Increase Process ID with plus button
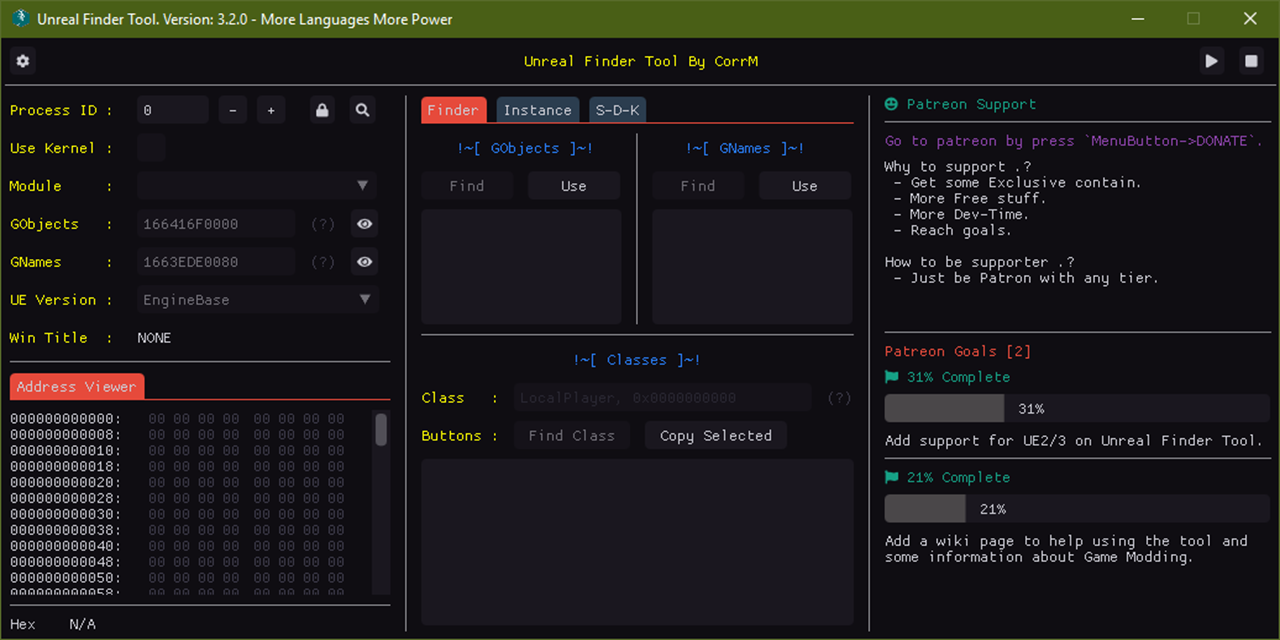Viewport: 1280px width, 640px height. 271,110
